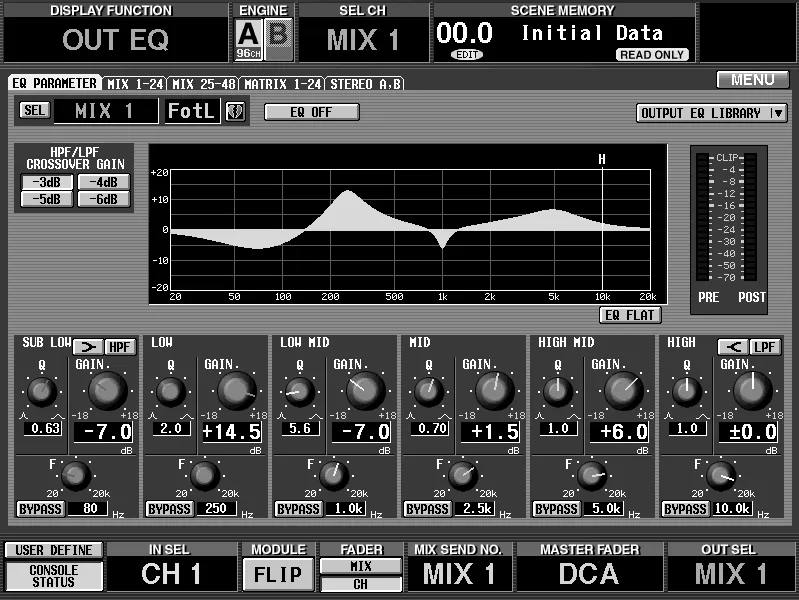Screen dimensions: 799x600
Task: Bypass the LOW MID band
Action: (299, 509)
